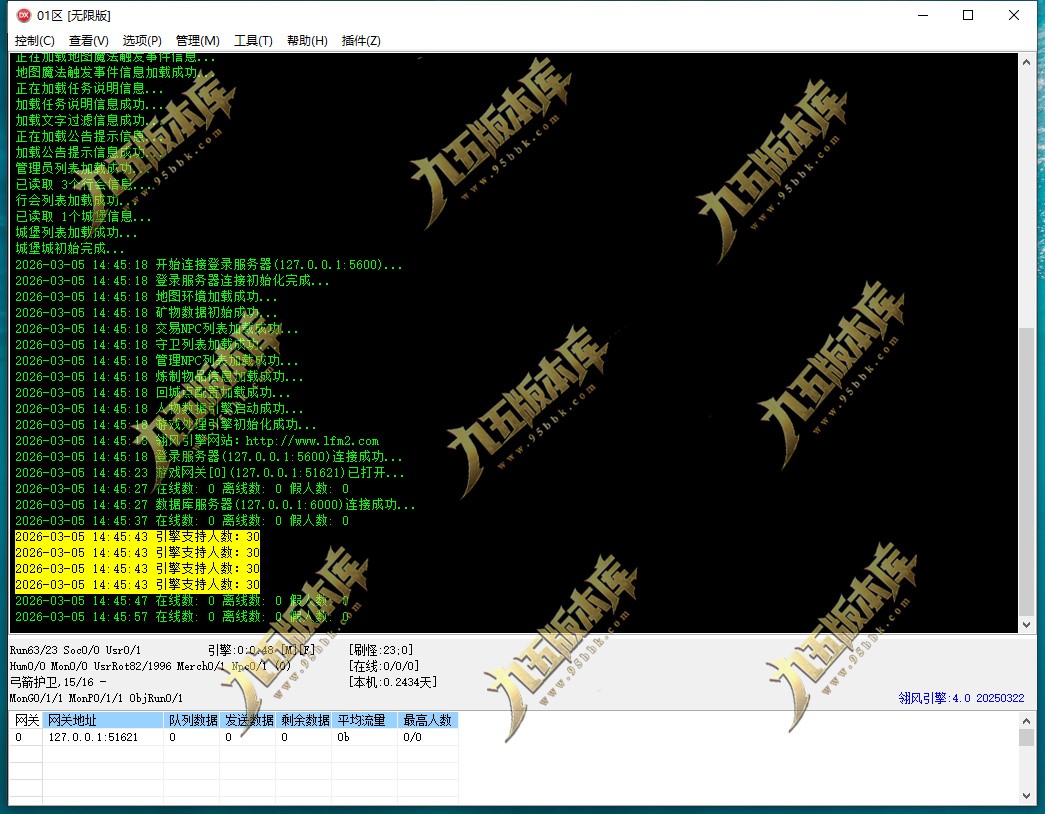Image resolution: width=1045 pixels, height=814 pixels.
Task: Click log line 游戏网关[0](127.0.0.1:51621)已打开
Action: point(210,473)
